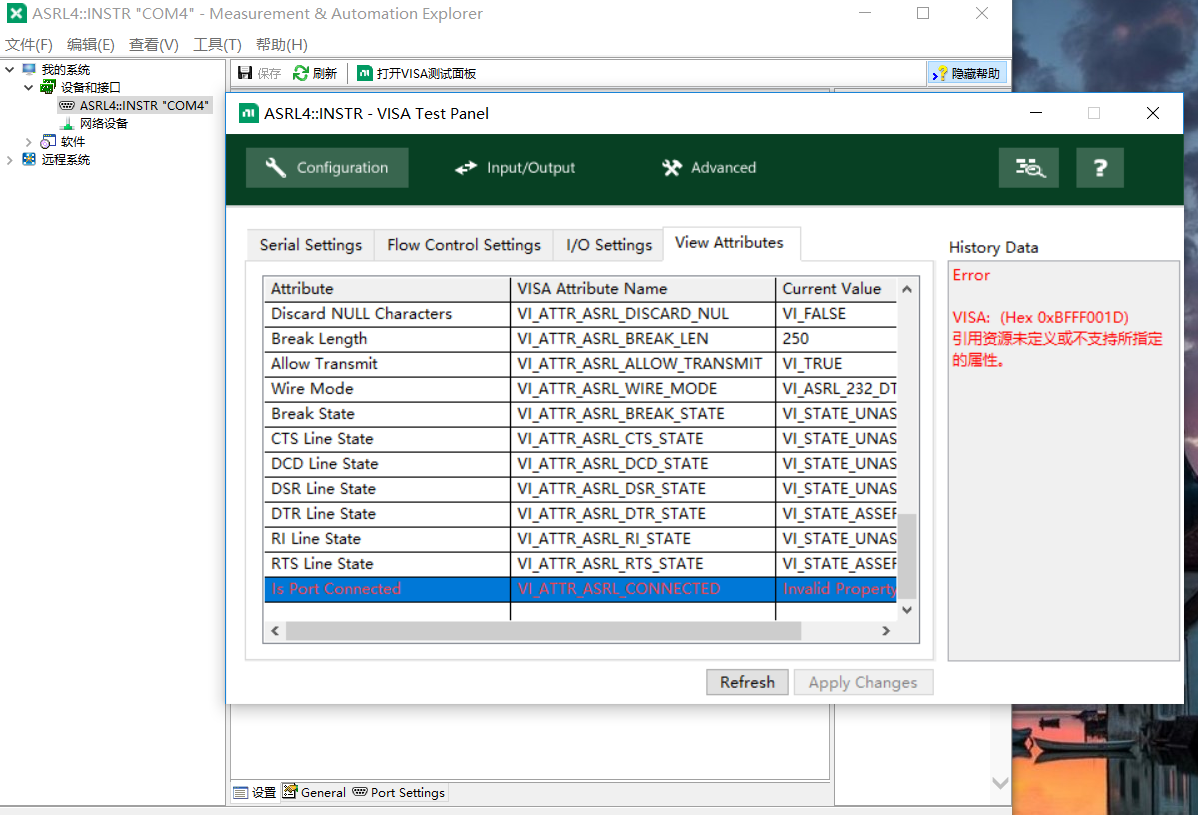1198x815 pixels.
Task: Click the Apply Changes button
Action: [x=863, y=682]
